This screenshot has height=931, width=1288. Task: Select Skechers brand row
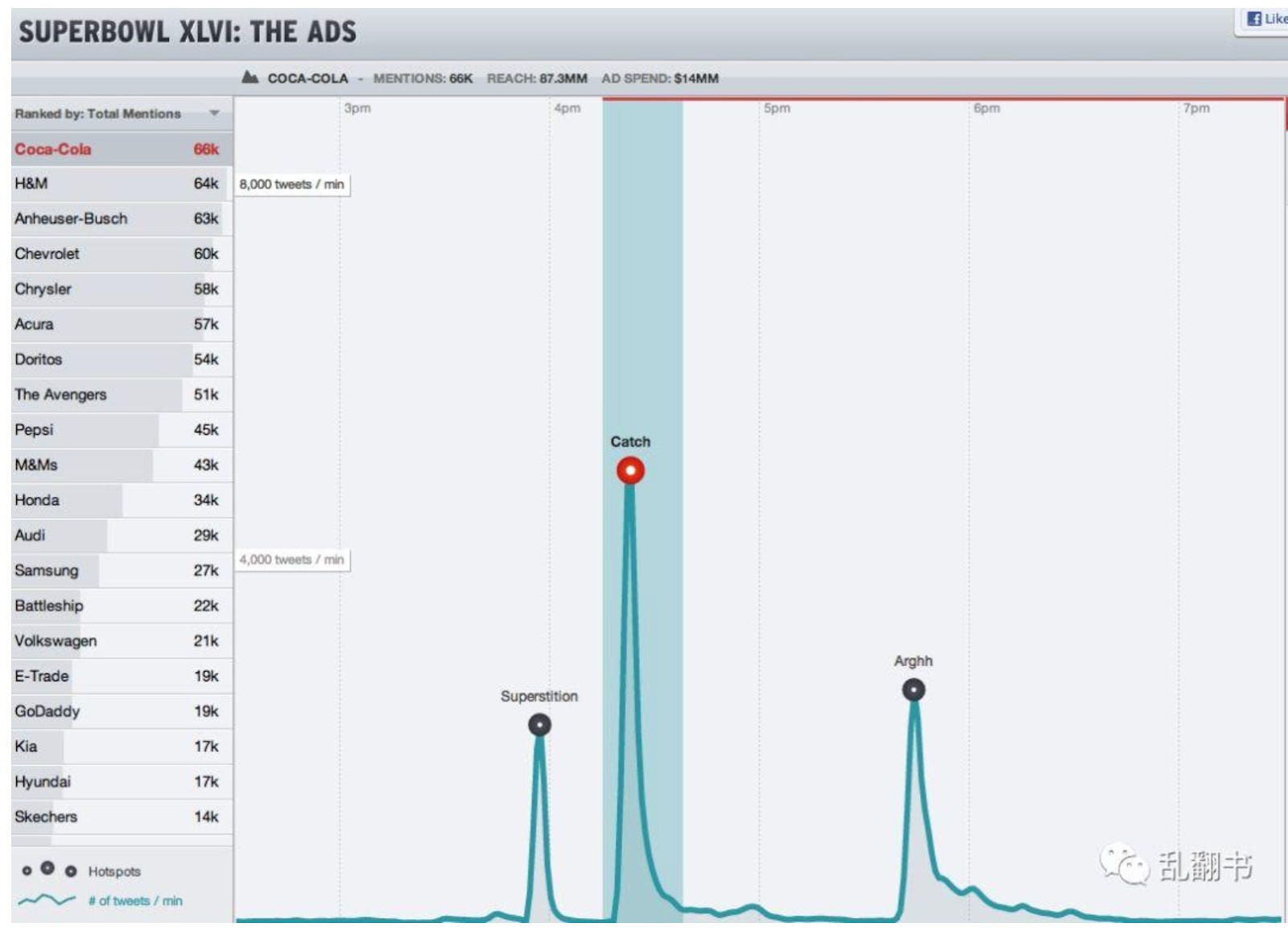click(x=122, y=817)
